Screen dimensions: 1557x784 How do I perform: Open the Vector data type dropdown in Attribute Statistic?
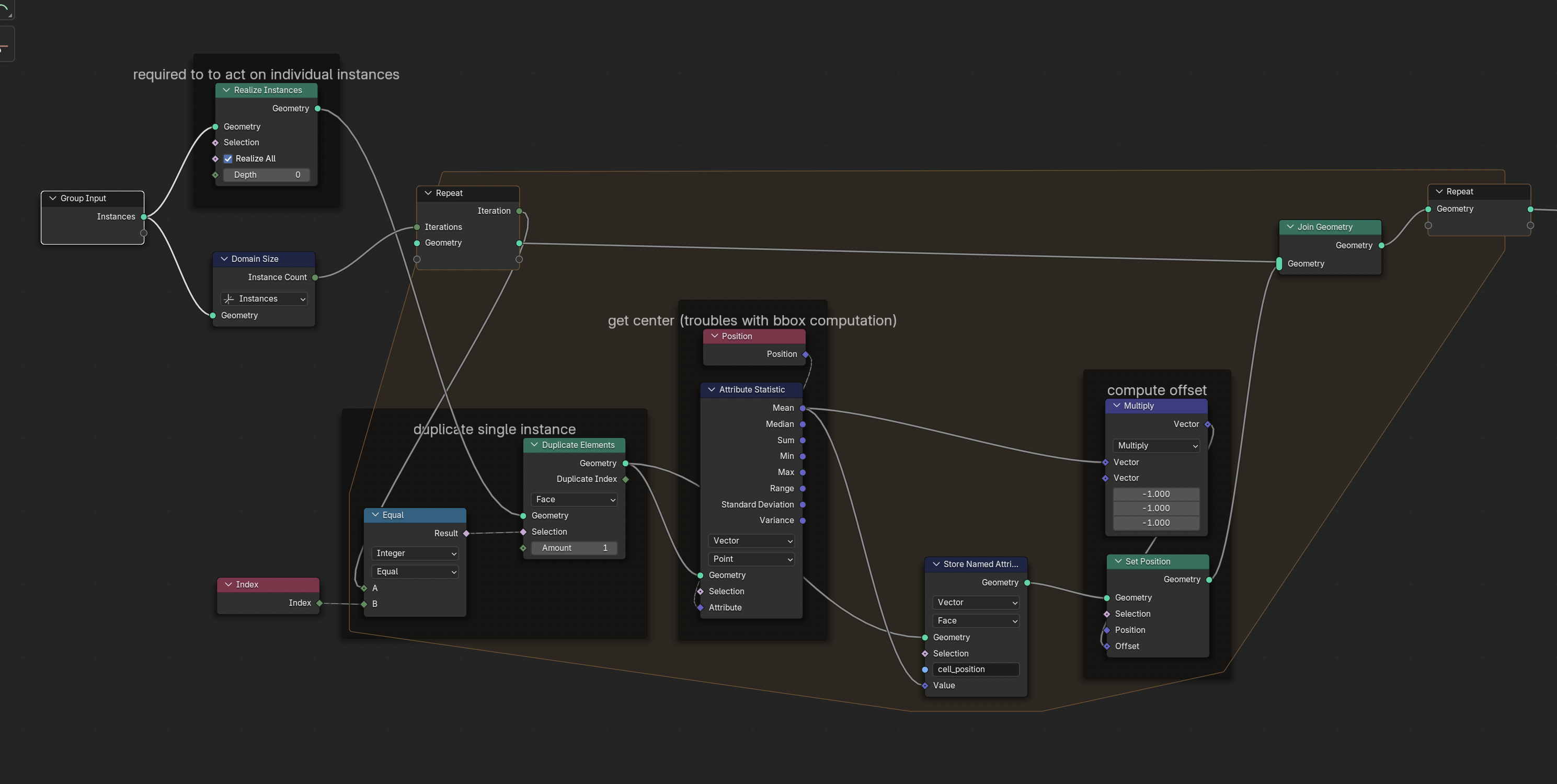pyautogui.click(x=751, y=540)
